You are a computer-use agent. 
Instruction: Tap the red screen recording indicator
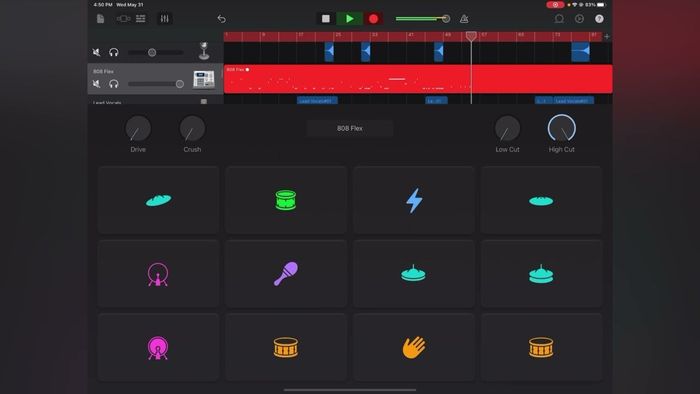point(555,4)
